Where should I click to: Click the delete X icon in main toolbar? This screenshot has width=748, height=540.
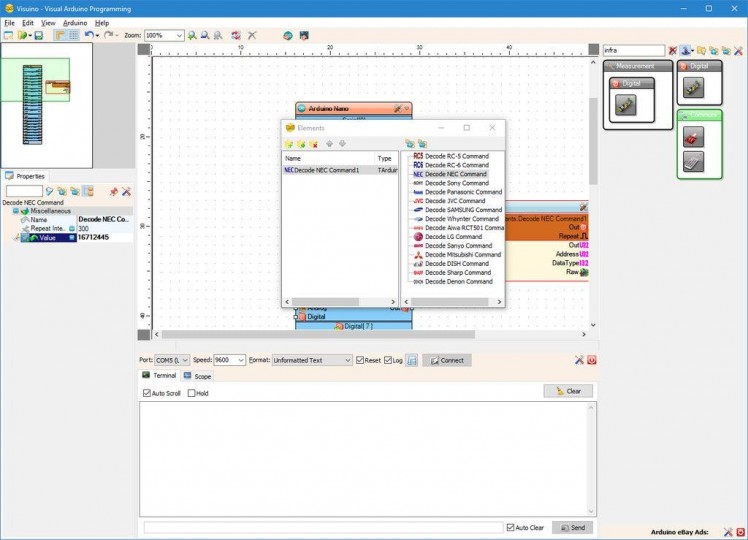pos(252,35)
